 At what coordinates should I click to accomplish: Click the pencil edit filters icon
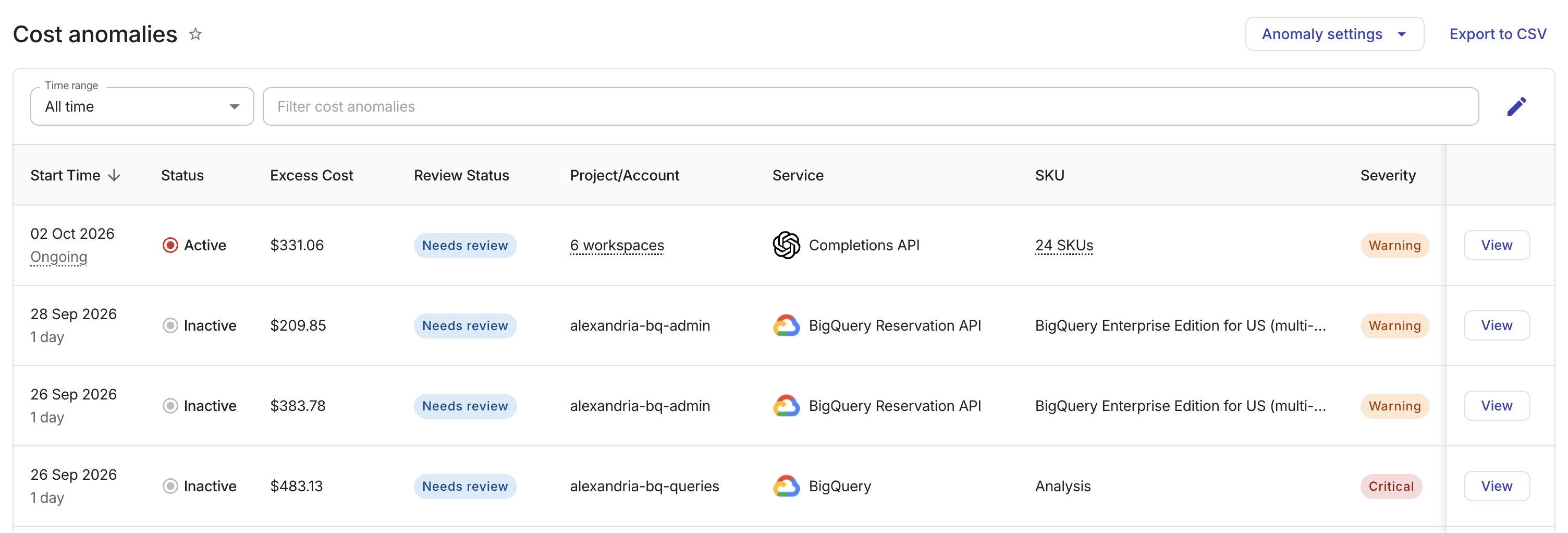point(1516,106)
